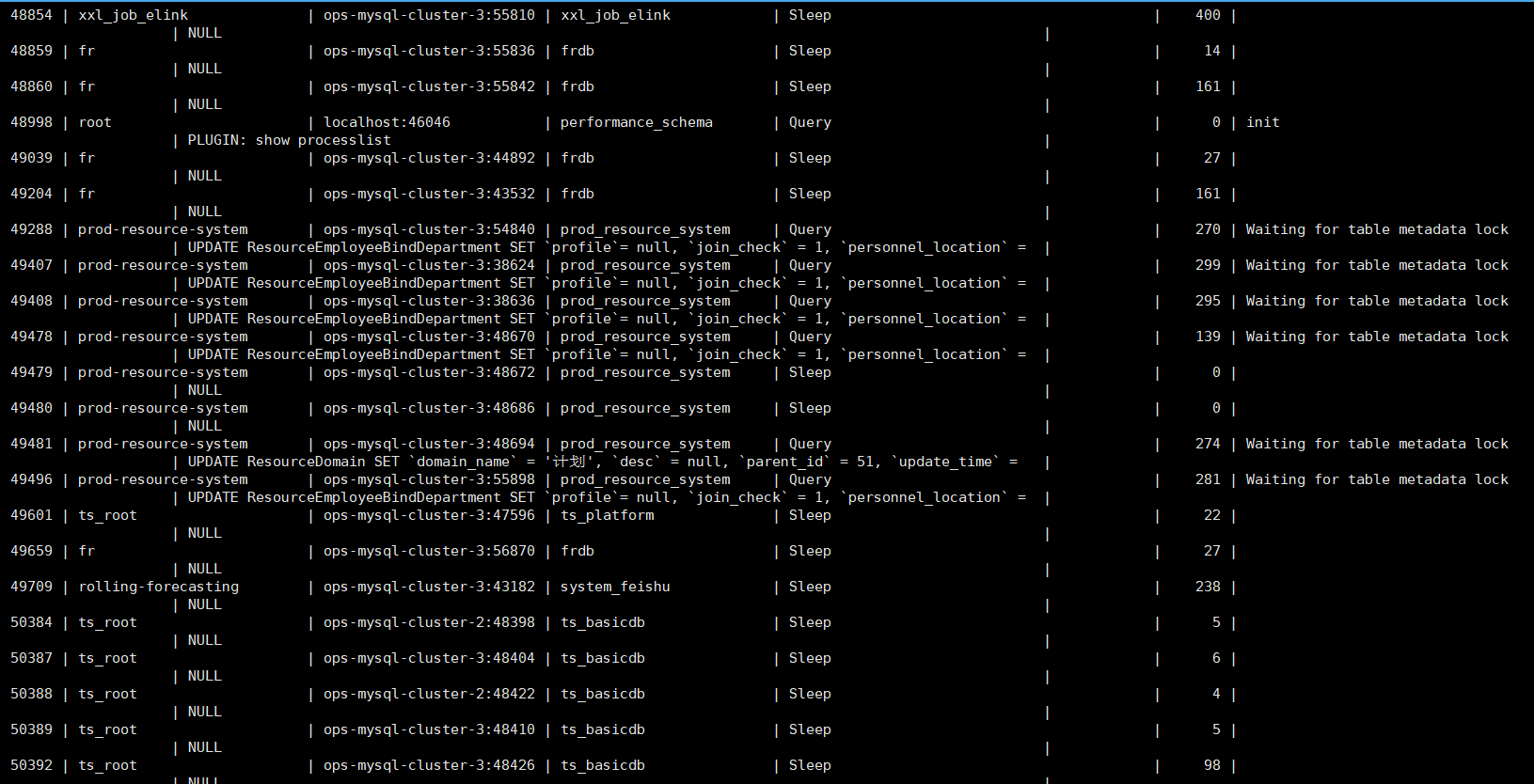
Task: Click the time value 274
Action: click(x=1208, y=444)
